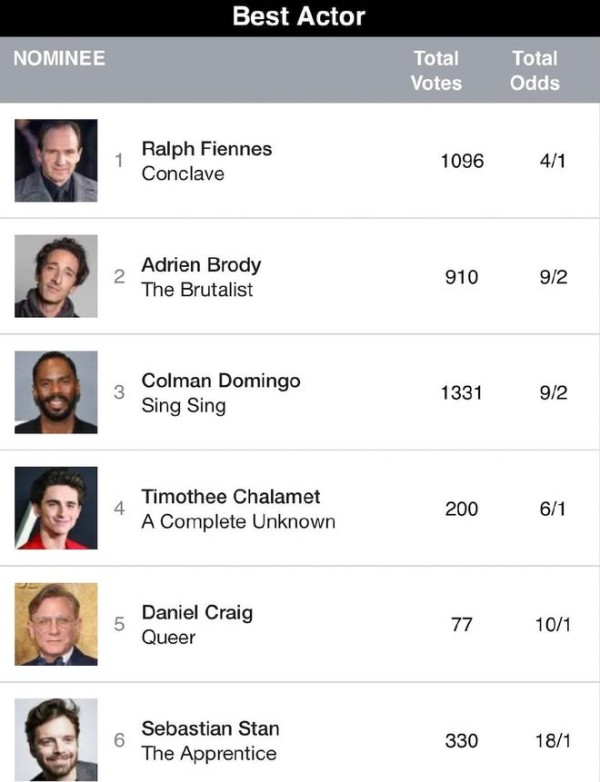Viewport: 600px width, 782px height.
Task: Open the film title The Brutalist
Action: pos(197,289)
